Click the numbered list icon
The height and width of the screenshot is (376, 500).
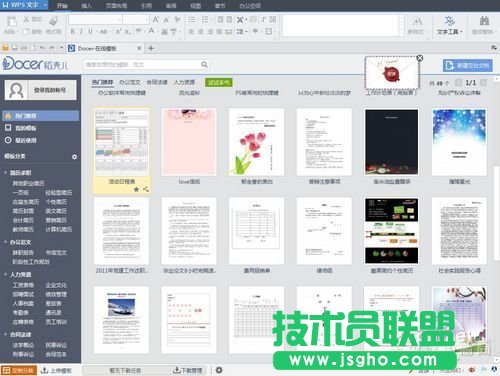click(205, 20)
